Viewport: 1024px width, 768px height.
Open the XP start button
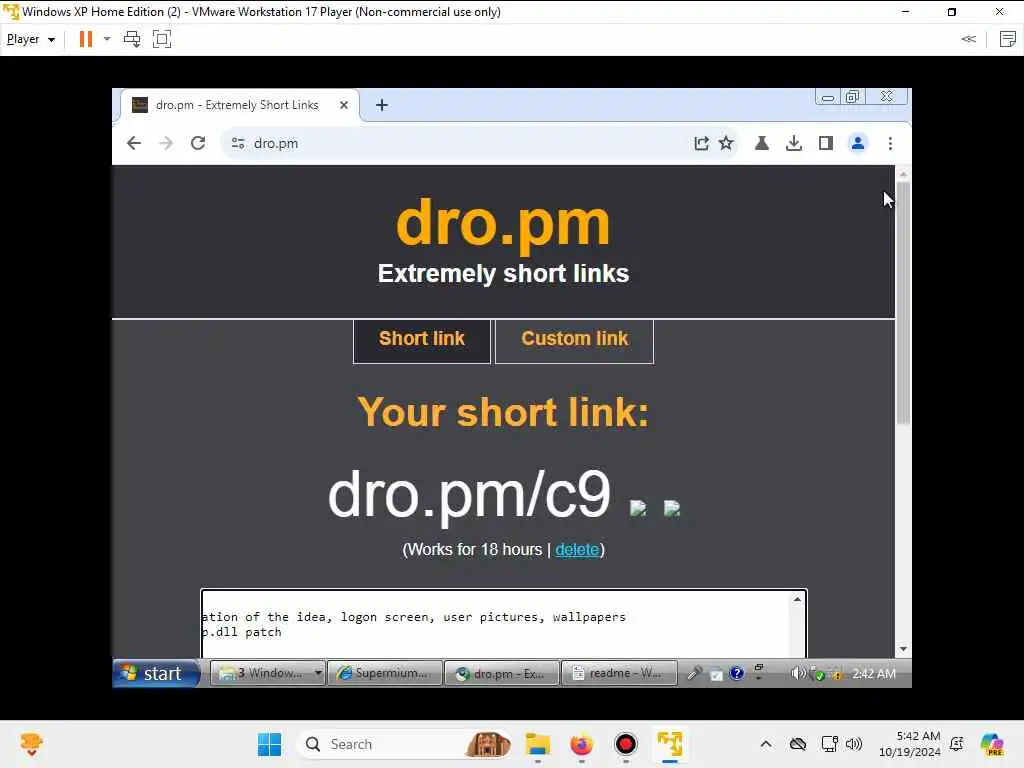pos(157,673)
